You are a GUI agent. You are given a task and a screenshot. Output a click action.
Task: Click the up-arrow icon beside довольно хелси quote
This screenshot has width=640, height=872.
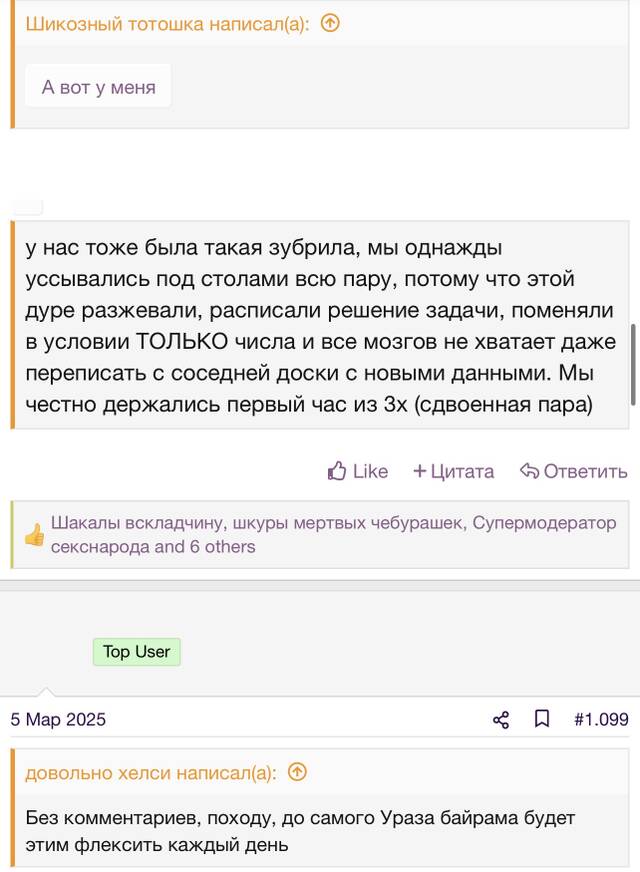pyautogui.click(x=297, y=772)
